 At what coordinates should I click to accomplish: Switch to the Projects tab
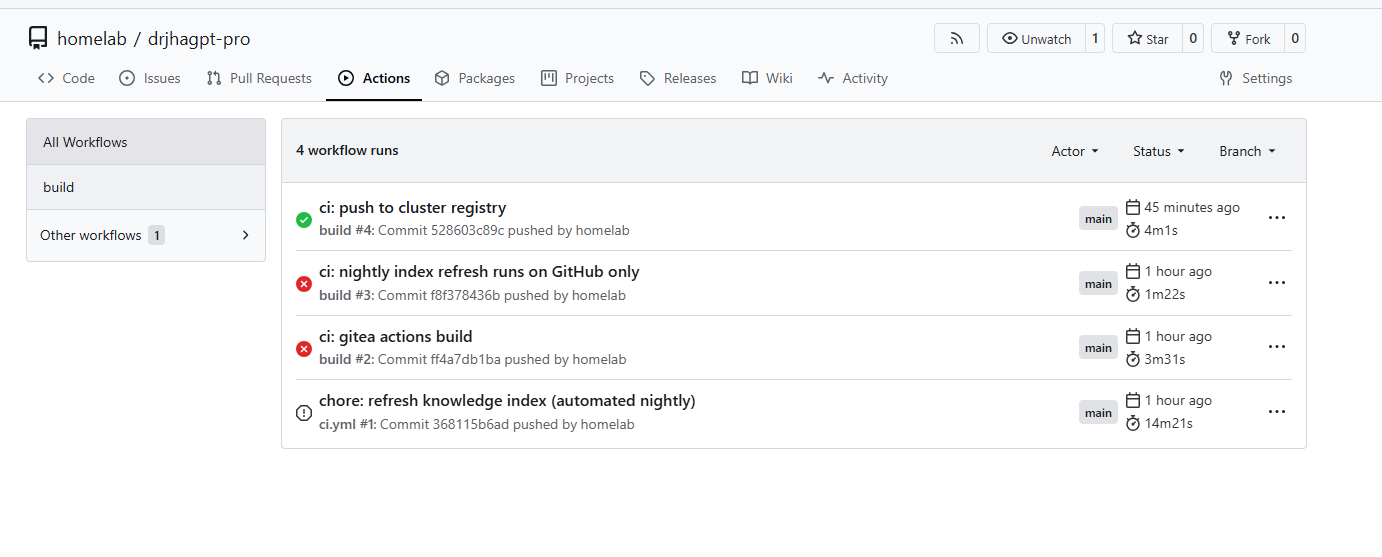pos(577,78)
